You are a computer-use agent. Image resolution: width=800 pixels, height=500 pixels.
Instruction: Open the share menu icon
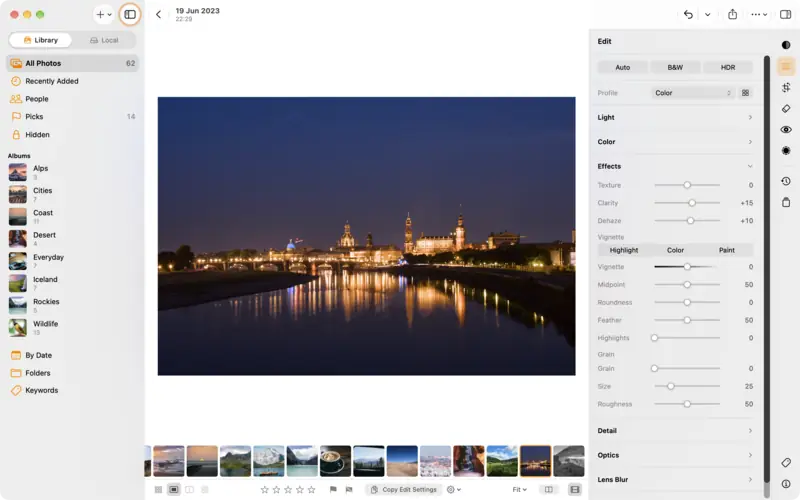732,14
